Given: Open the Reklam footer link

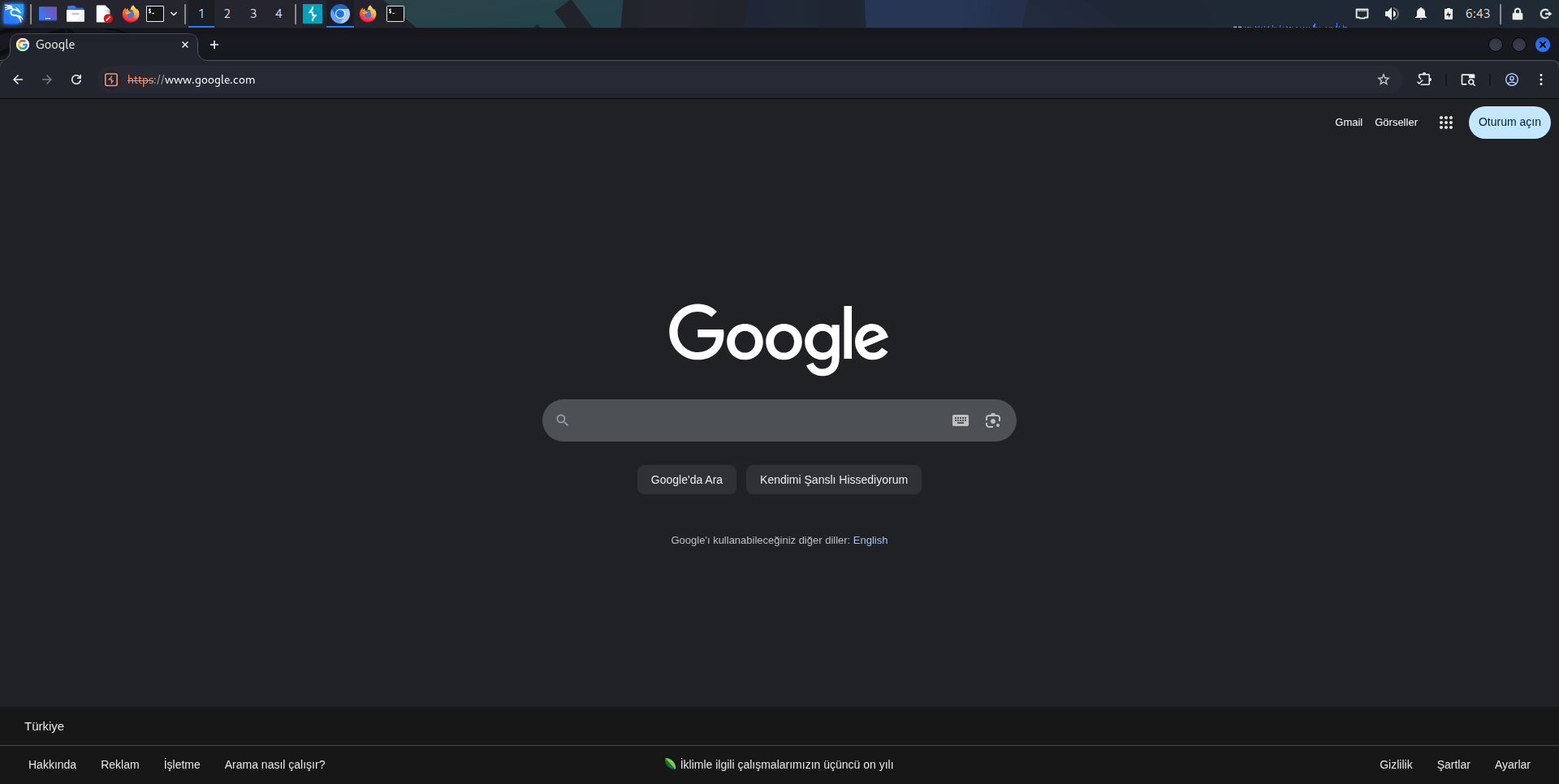Looking at the screenshot, I should [x=120, y=765].
